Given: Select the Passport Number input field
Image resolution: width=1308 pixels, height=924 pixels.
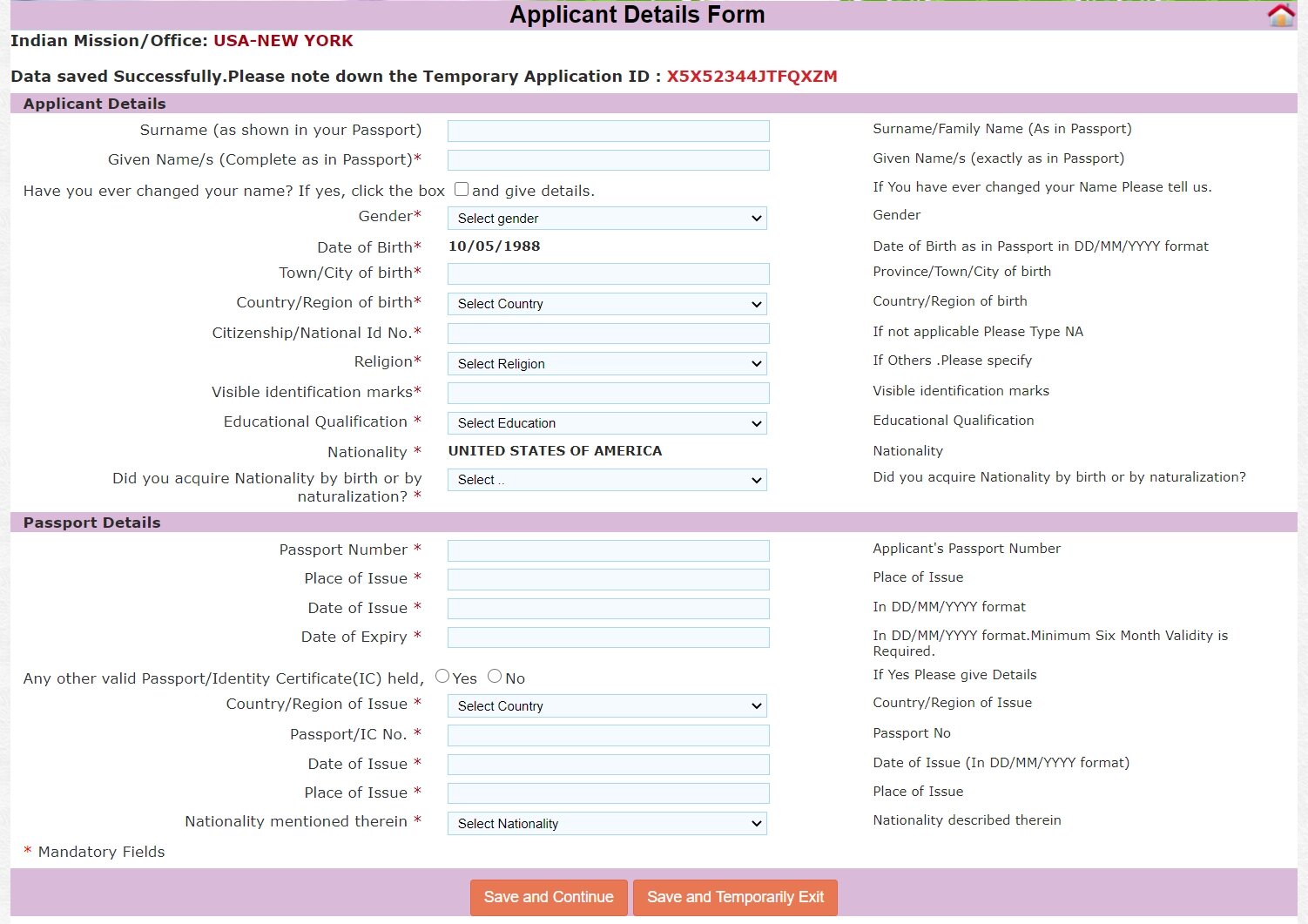Looking at the screenshot, I should (x=608, y=550).
